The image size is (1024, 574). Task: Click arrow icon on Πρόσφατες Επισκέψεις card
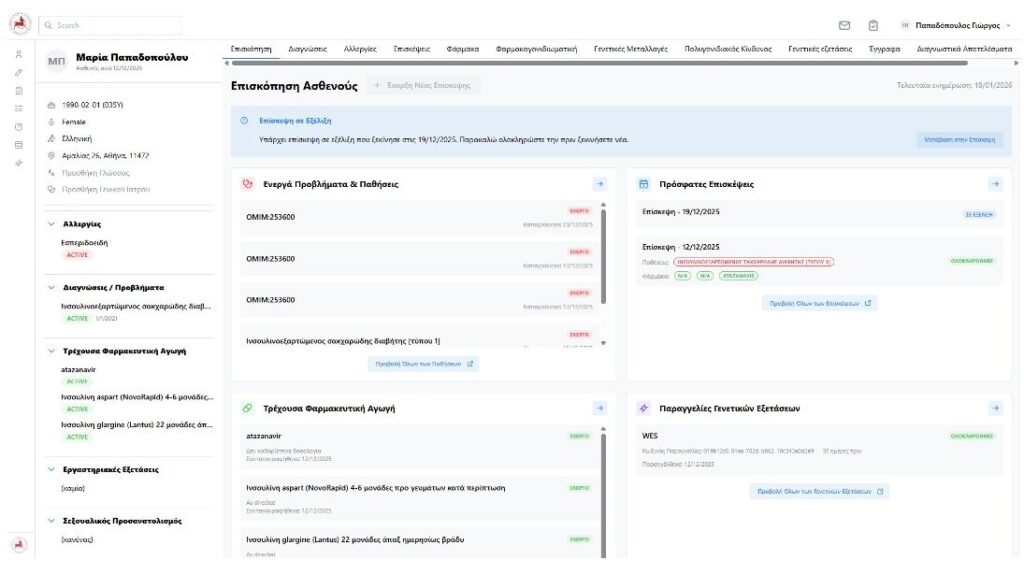(995, 184)
